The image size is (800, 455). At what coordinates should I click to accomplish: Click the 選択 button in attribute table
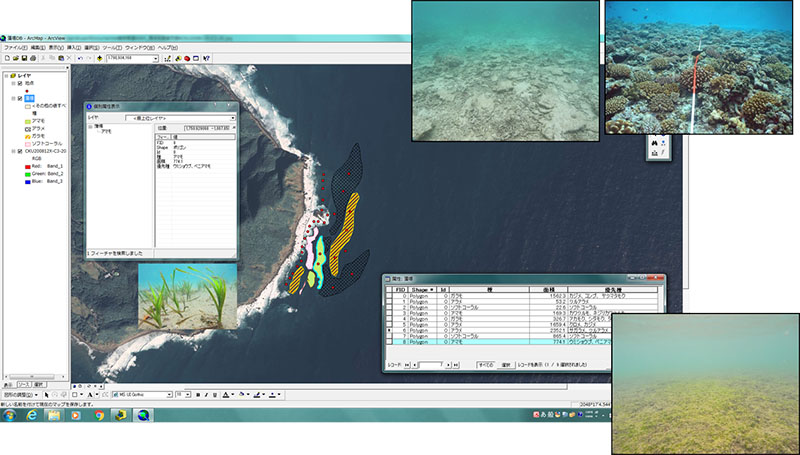click(x=506, y=365)
